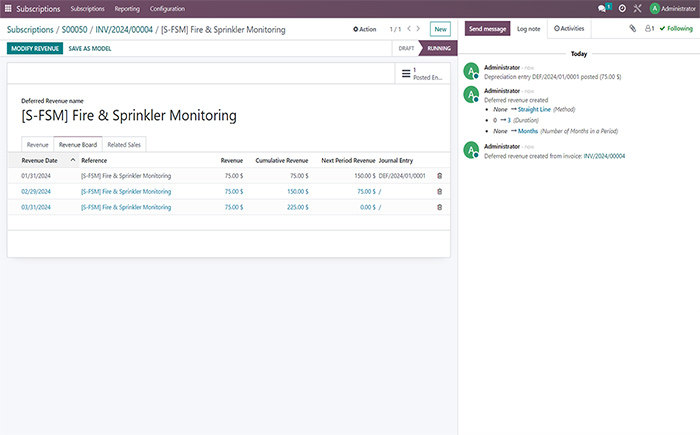Open the Activities scheduler button
Viewport: 700px width, 435px height.
569,29
